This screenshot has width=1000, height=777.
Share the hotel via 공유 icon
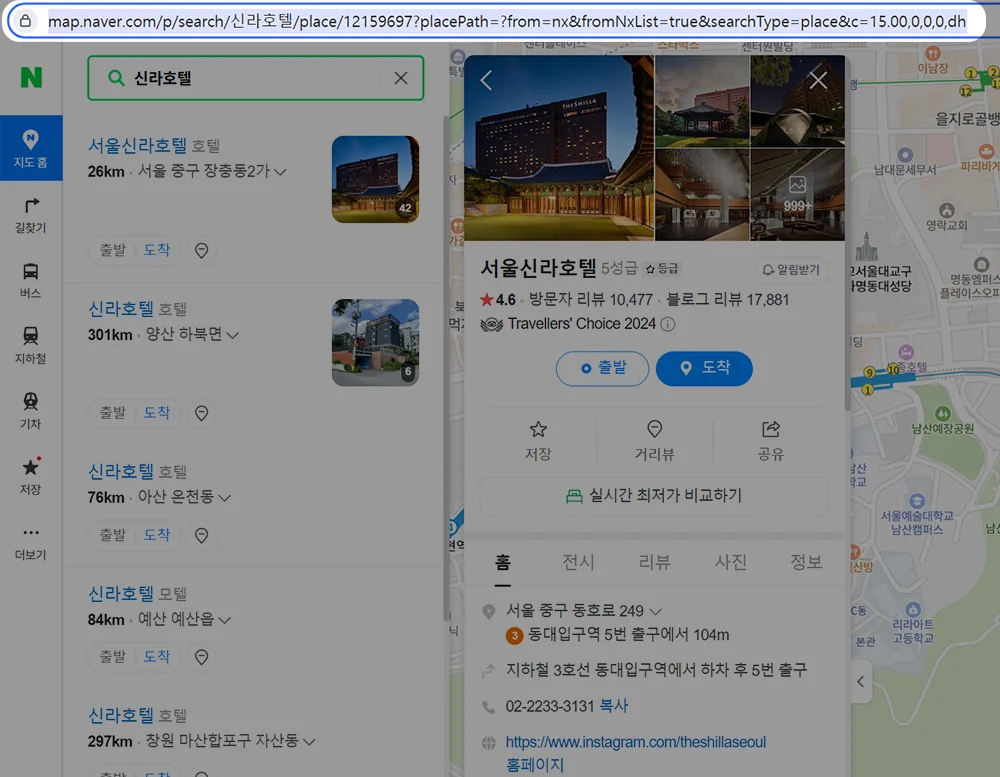(x=770, y=441)
